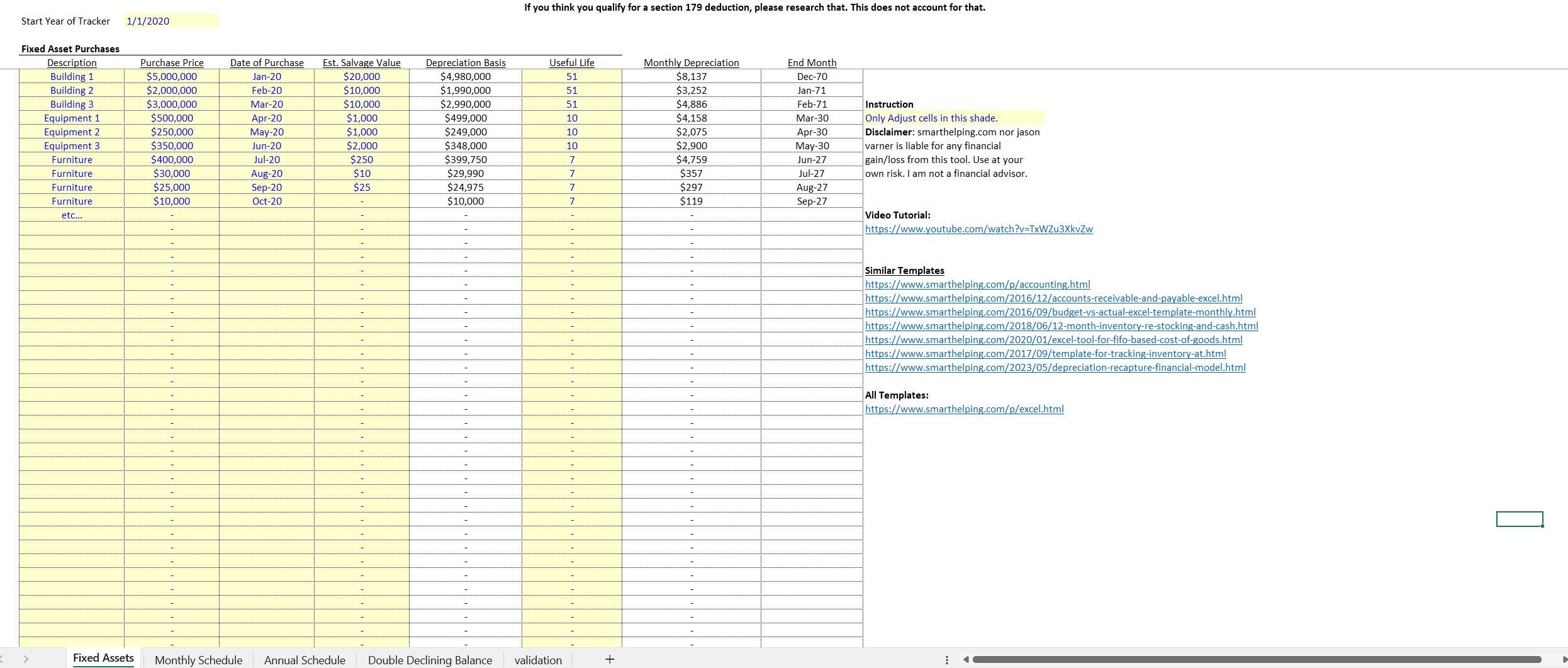Select $400,000 purchase price cell
This screenshot has width=1568, height=668.
tap(172, 160)
